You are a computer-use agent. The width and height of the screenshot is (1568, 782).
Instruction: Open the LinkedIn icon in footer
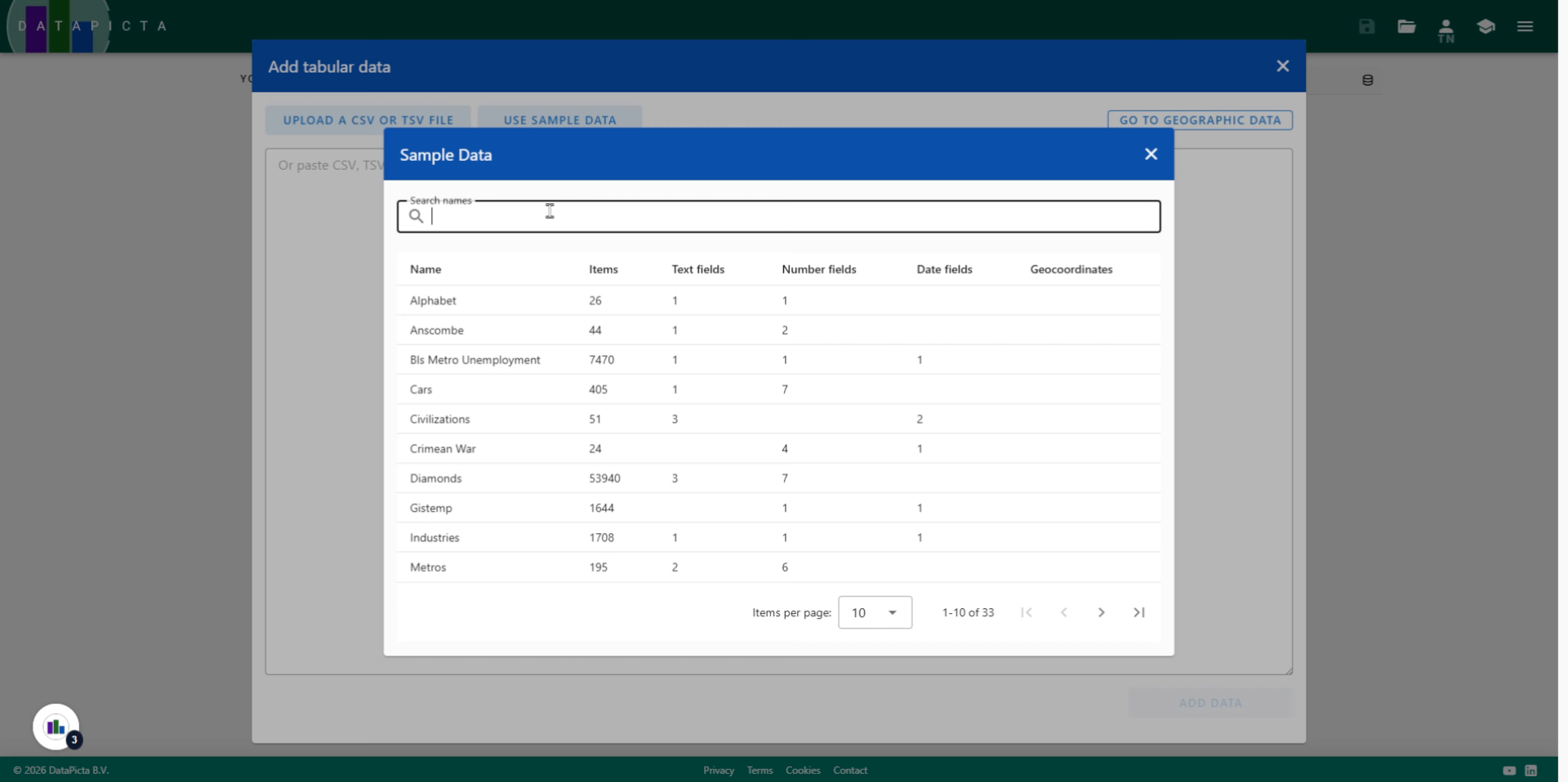1531,771
